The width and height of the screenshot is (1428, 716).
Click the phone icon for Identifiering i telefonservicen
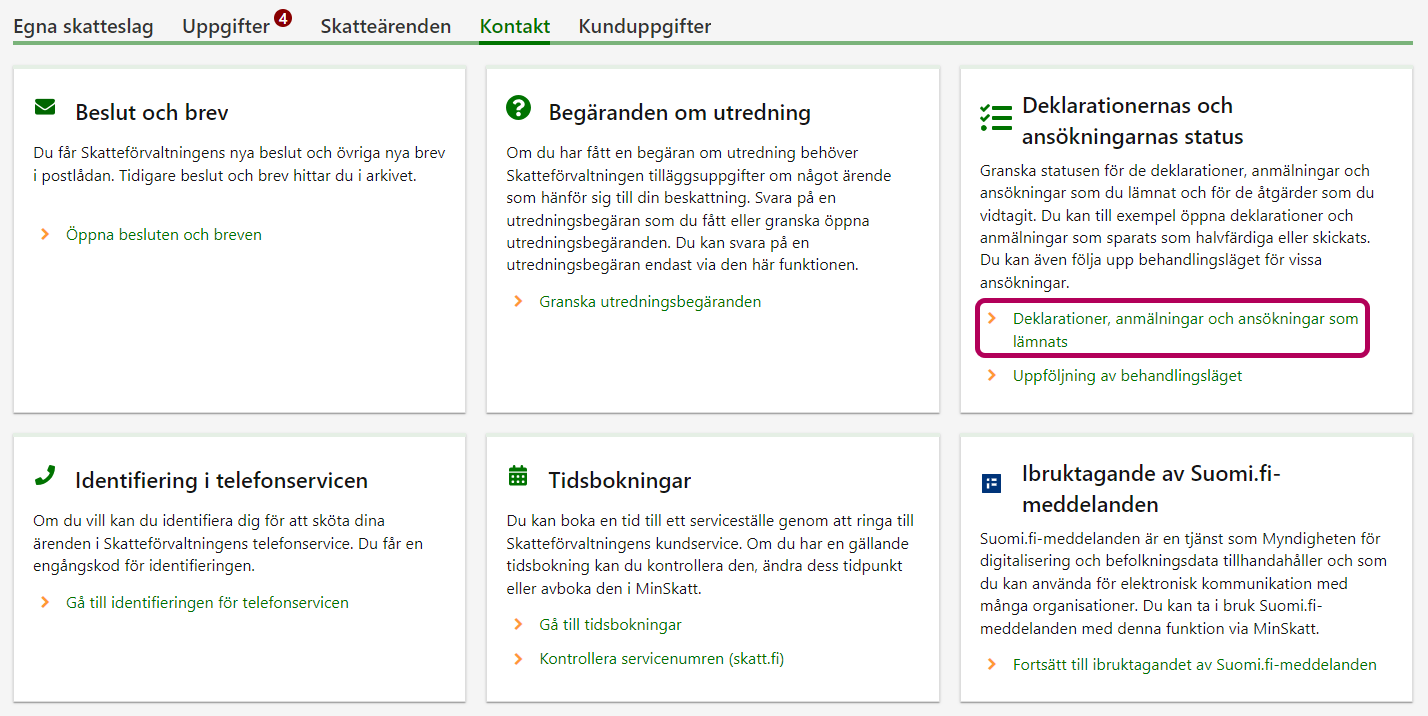pos(45,476)
